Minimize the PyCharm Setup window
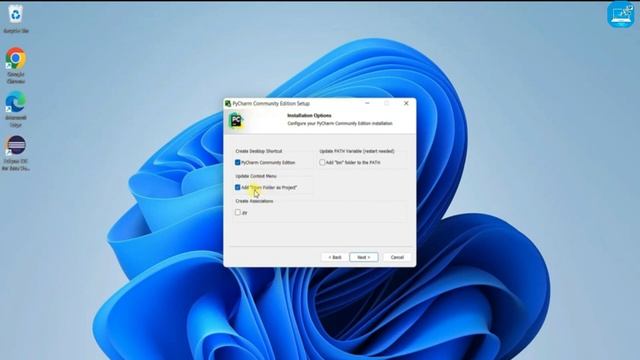Screen dimensions: 640x360 tap(367, 103)
